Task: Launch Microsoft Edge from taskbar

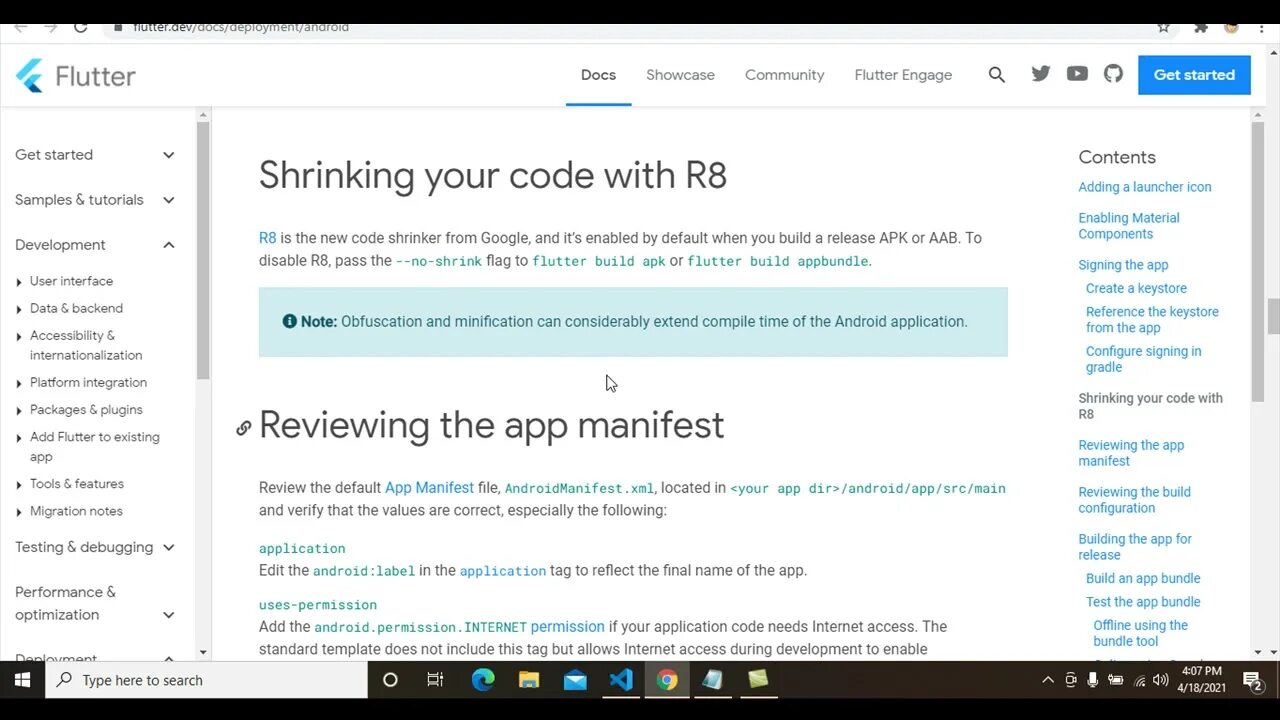Action: point(483,680)
